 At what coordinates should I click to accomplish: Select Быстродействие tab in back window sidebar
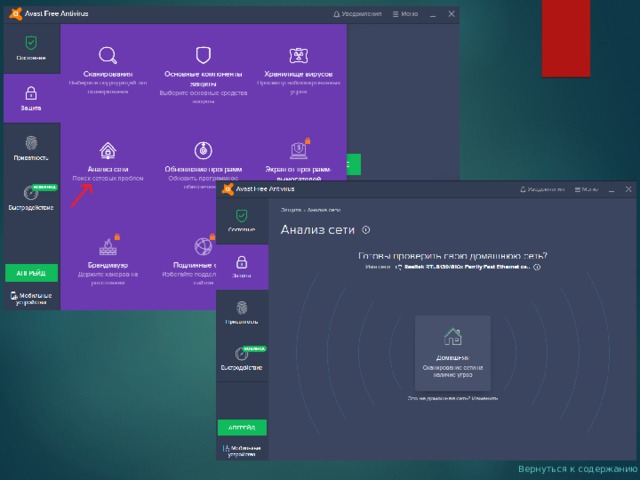pyautogui.click(x=31, y=198)
